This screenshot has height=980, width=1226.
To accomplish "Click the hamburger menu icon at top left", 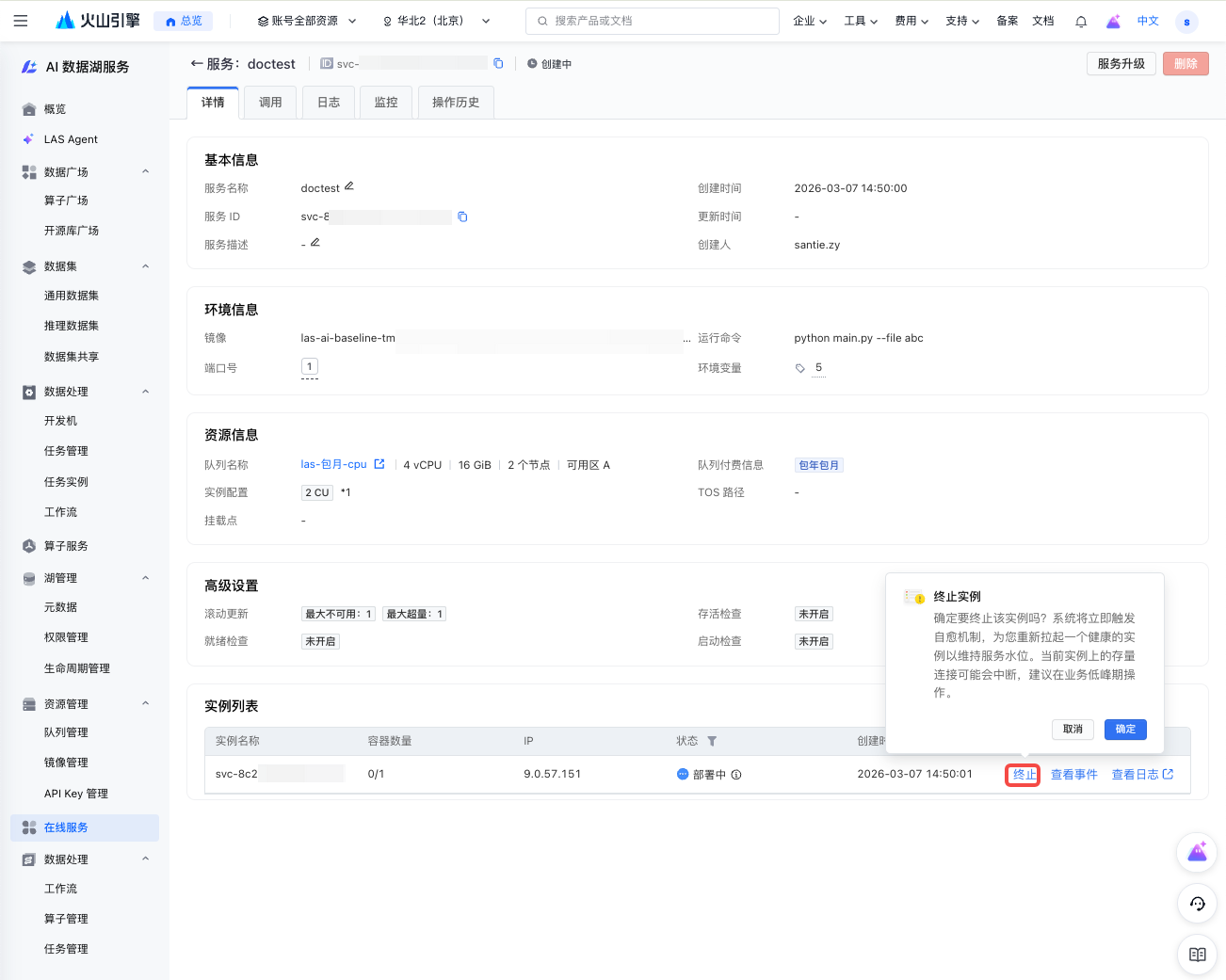I will pos(21,21).
